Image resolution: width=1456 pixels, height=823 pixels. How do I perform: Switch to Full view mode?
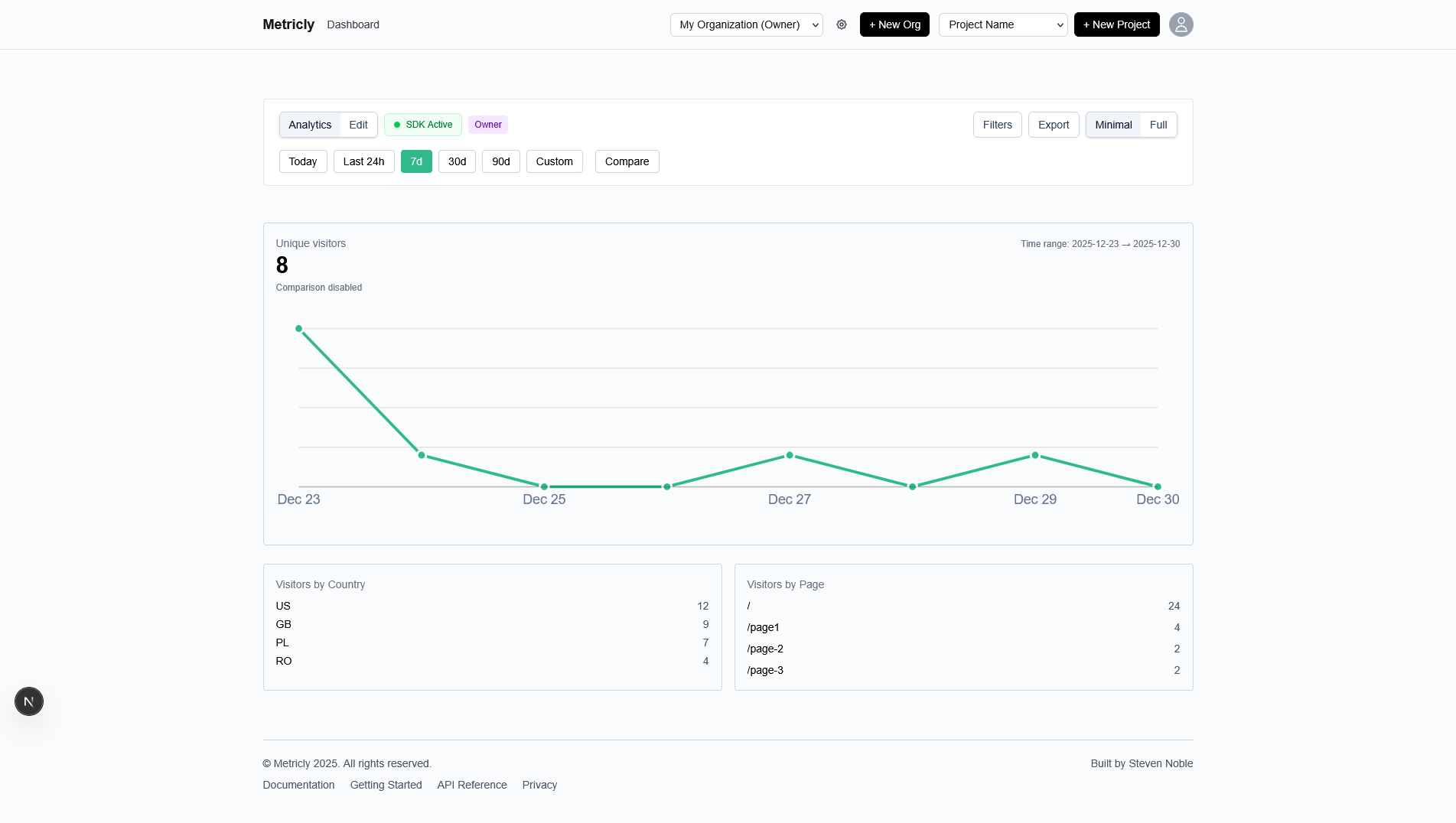1158,125
